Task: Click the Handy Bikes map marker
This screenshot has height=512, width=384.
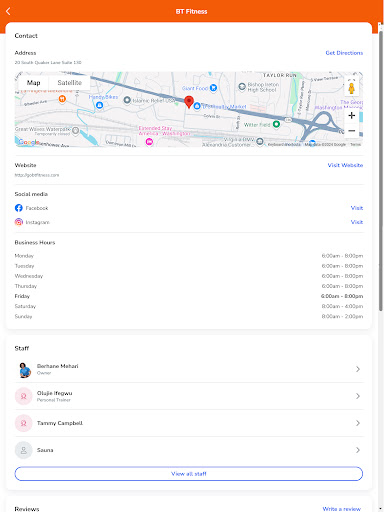Action: [x=99, y=105]
